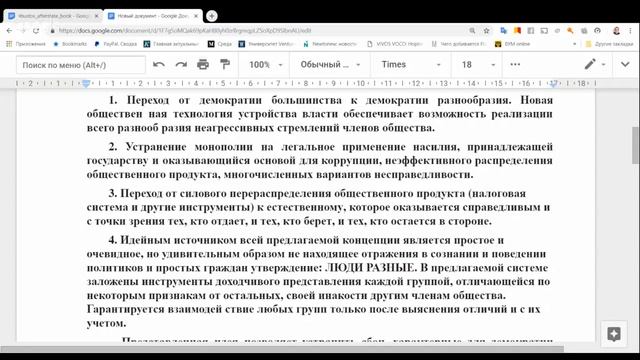Hide the menus with the chevron arrow
The height and width of the screenshot is (360, 640).
pyautogui.click(x=625, y=64)
